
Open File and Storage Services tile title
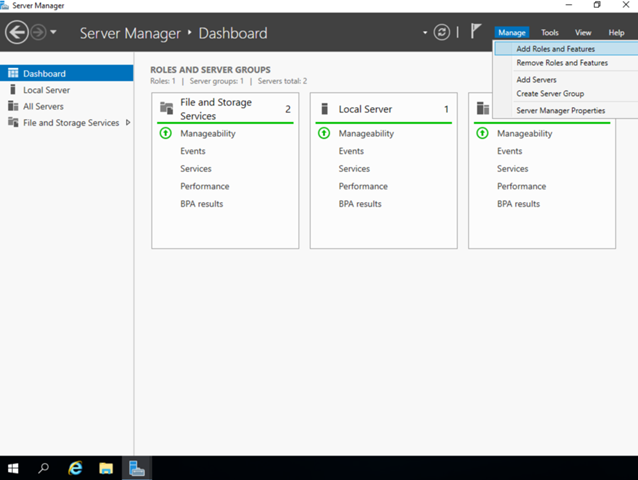click(216, 109)
